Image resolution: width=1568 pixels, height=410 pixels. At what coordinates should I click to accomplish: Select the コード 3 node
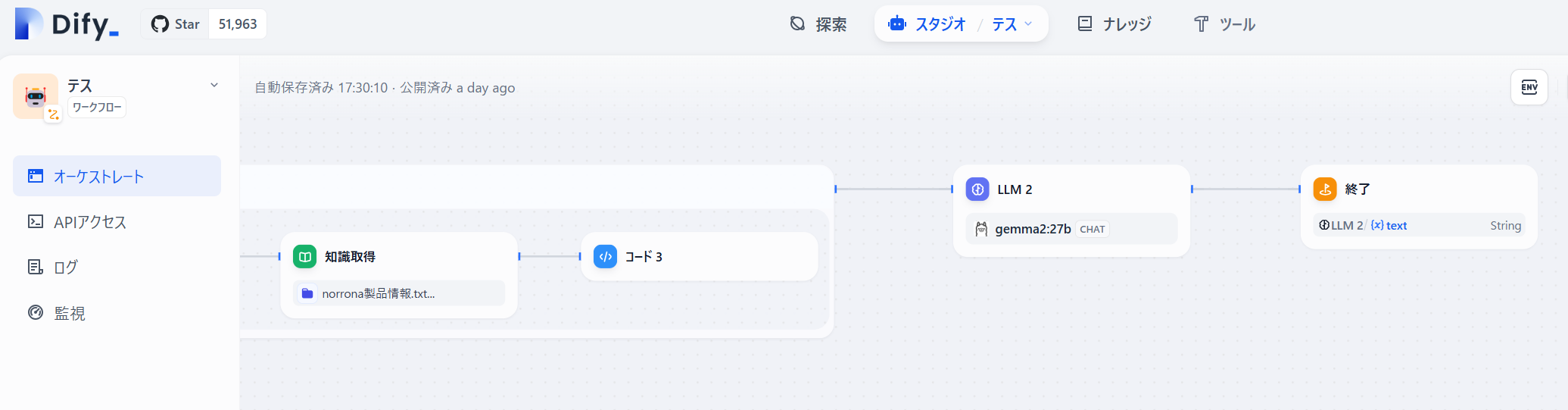[700, 257]
